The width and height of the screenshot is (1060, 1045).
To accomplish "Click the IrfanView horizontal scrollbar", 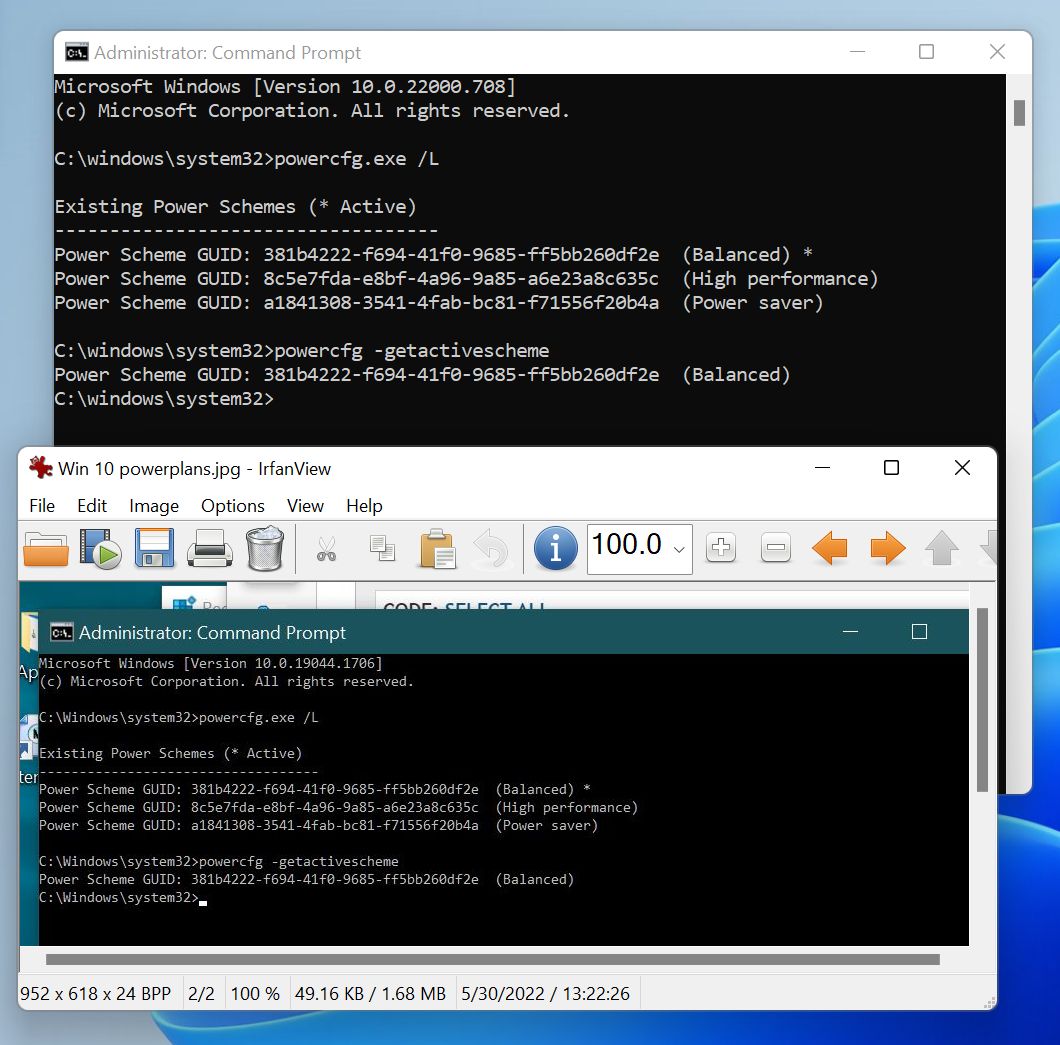I will pyautogui.click(x=493, y=960).
